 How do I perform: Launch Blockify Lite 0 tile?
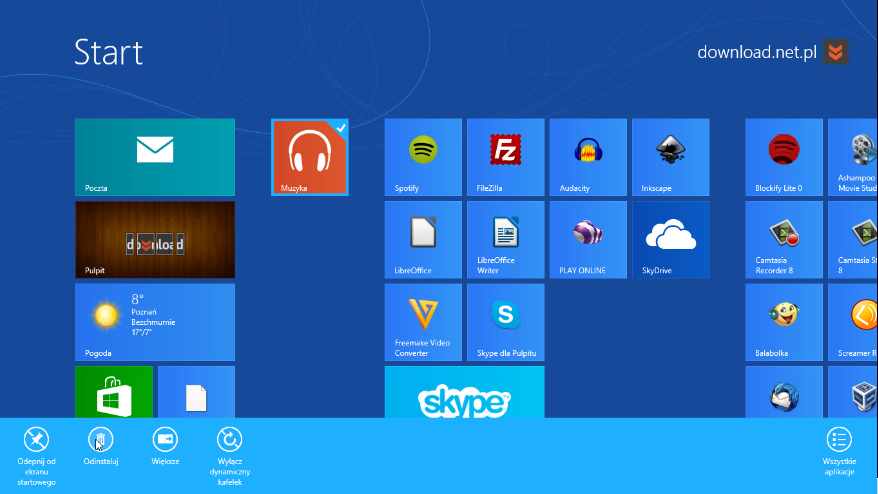pyautogui.click(x=784, y=157)
